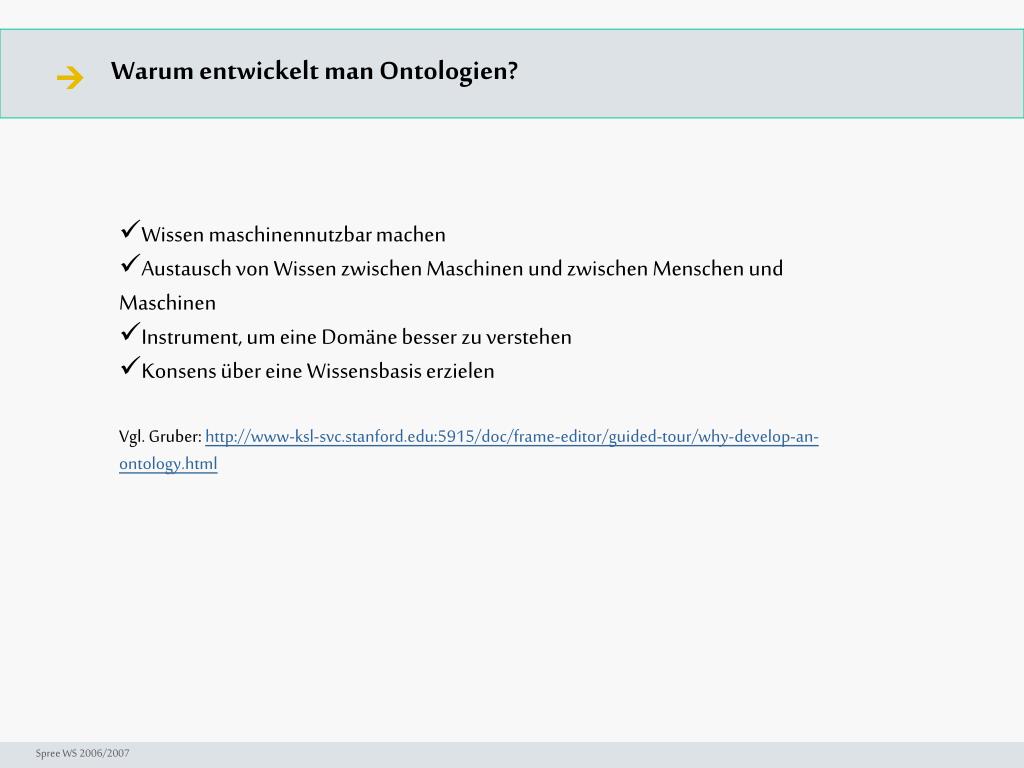Click the 'Vgl. Gruber:' label
1024x768 pixels.
(x=160, y=436)
